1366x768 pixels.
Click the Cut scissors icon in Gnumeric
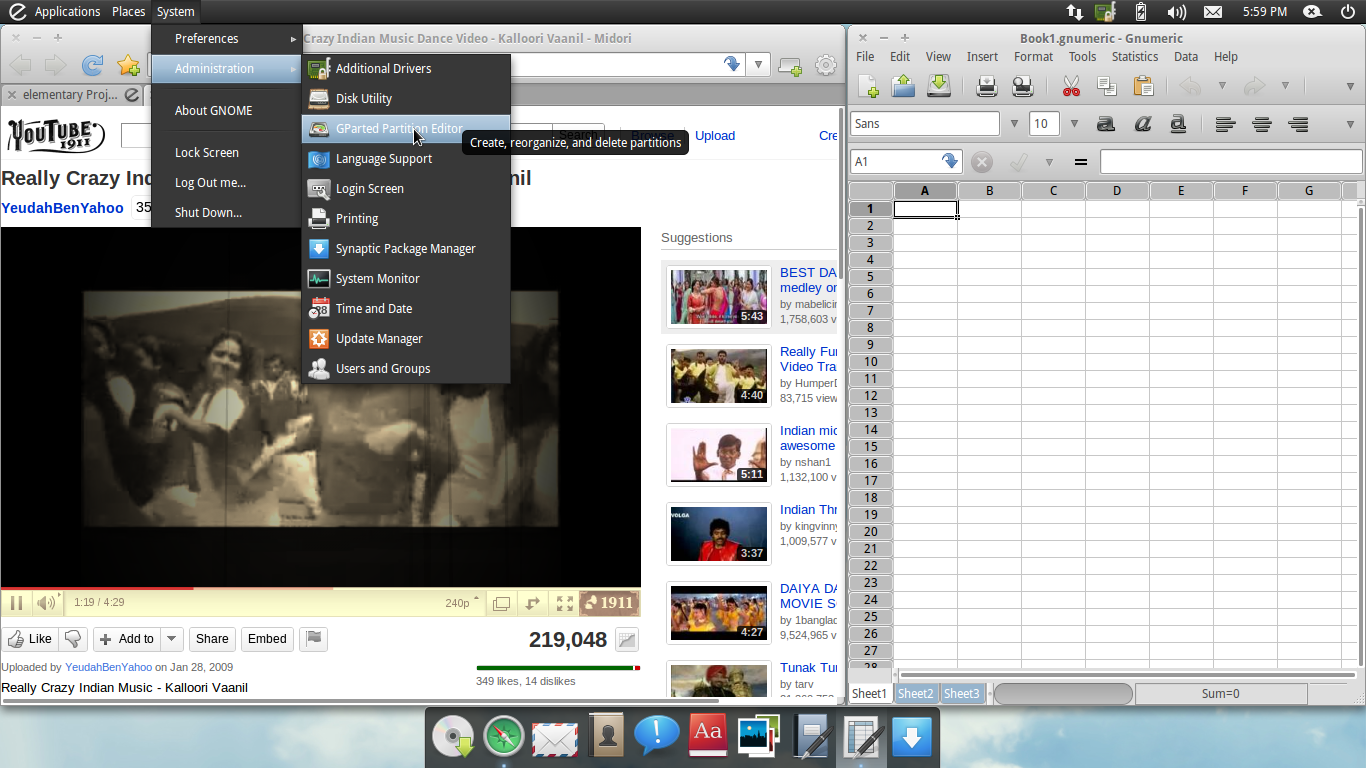1071,86
